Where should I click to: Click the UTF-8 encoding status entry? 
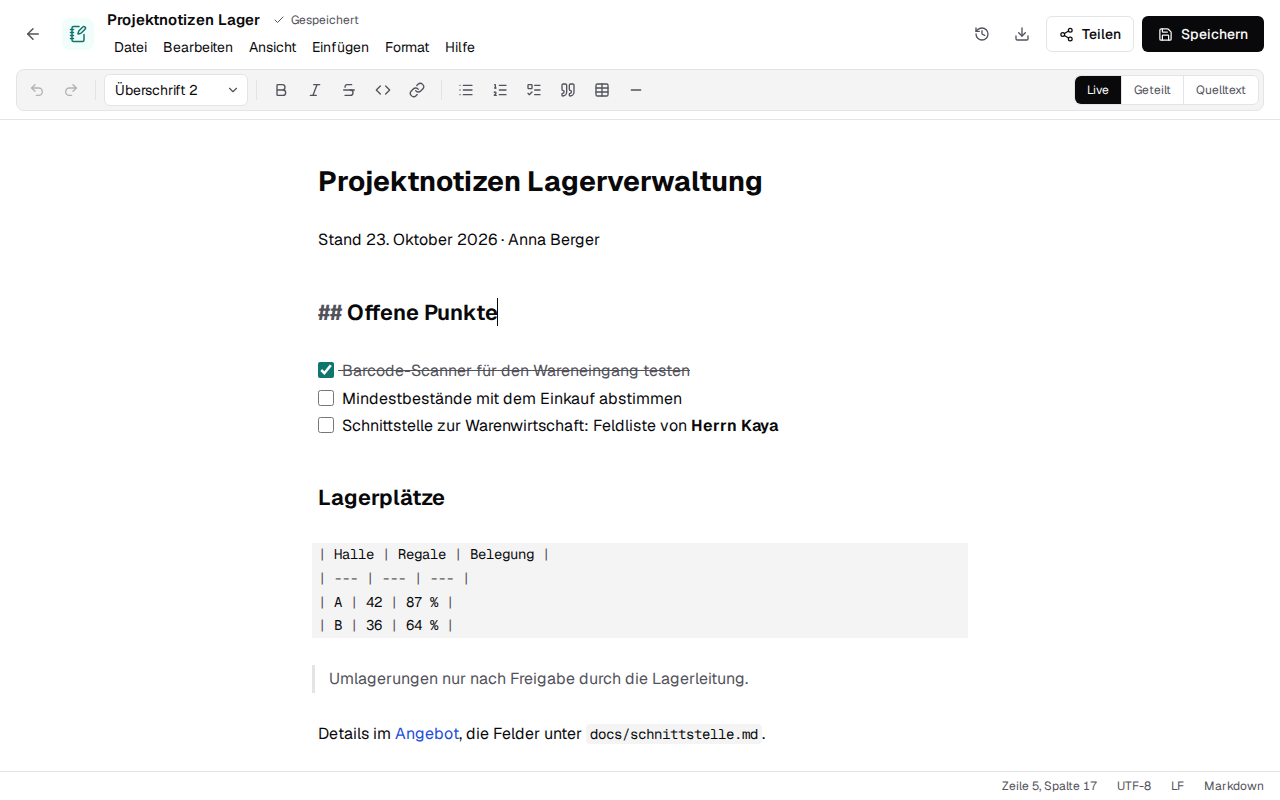click(x=1134, y=786)
